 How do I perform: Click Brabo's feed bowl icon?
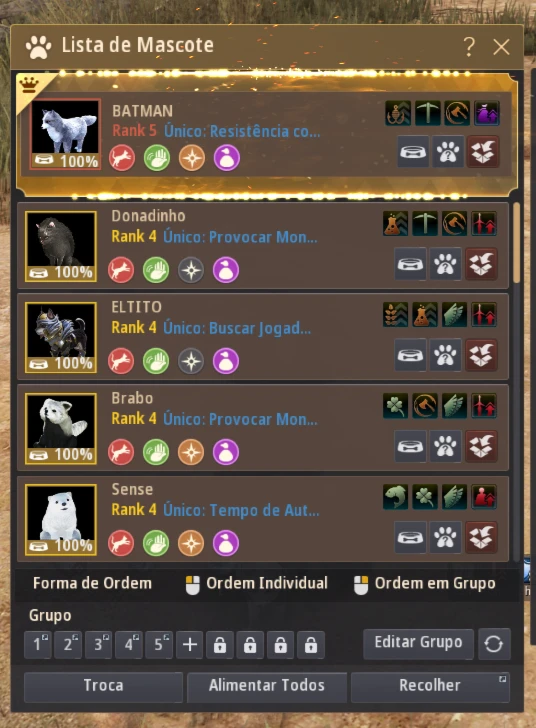pyautogui.click(x=410, y=446)
